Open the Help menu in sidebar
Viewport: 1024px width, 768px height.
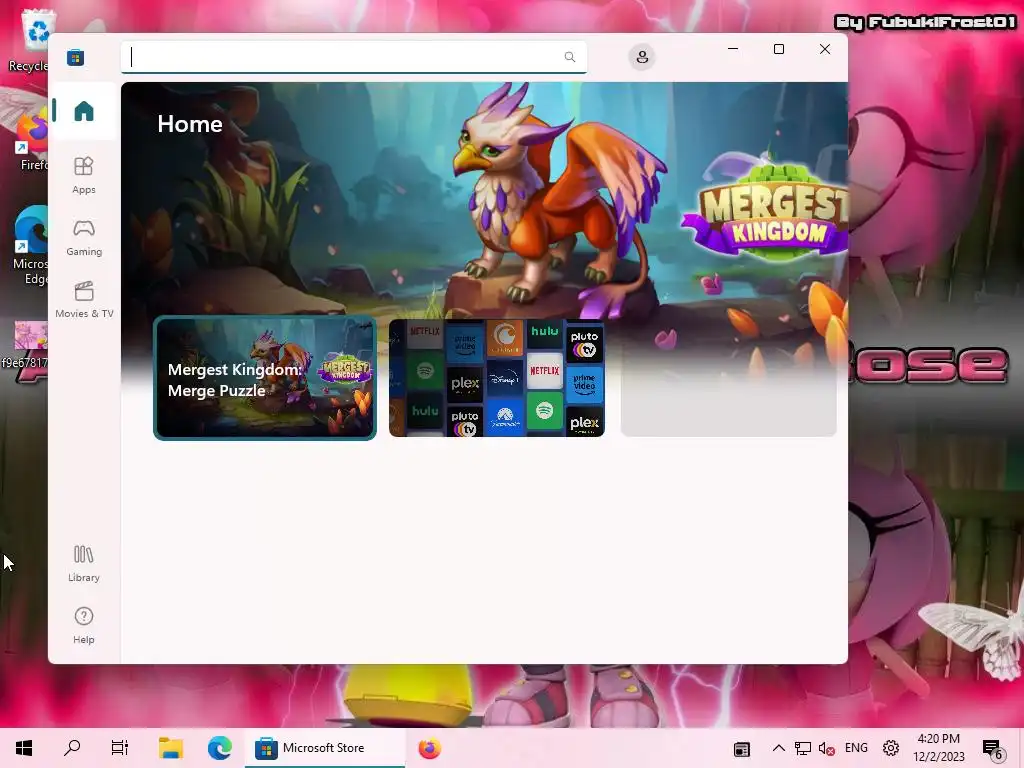[84, 626]
